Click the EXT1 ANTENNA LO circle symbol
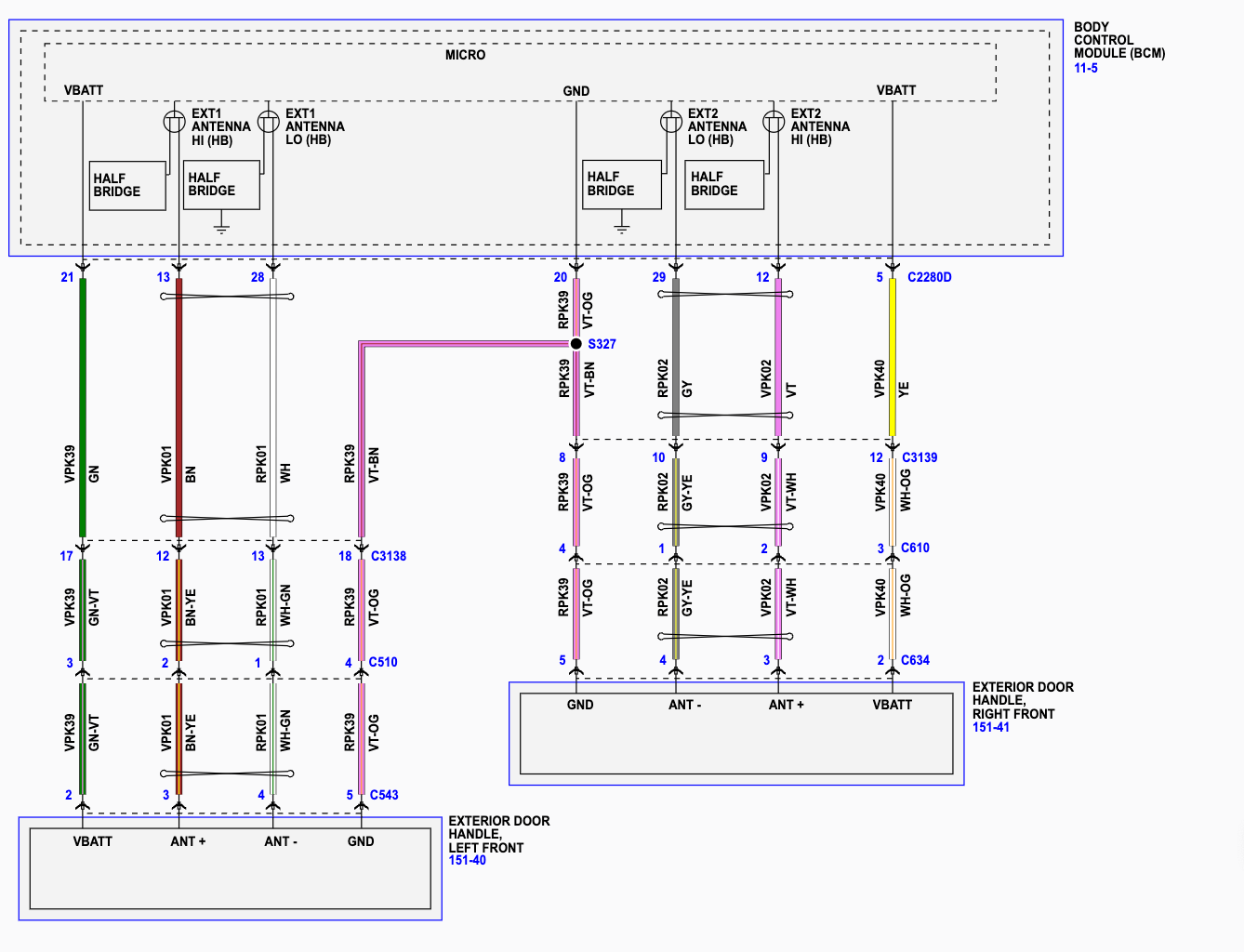 coord(268,122)
